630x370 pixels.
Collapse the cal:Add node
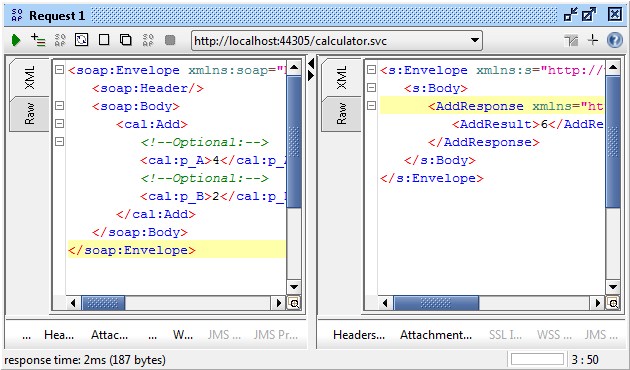point(59,123)
